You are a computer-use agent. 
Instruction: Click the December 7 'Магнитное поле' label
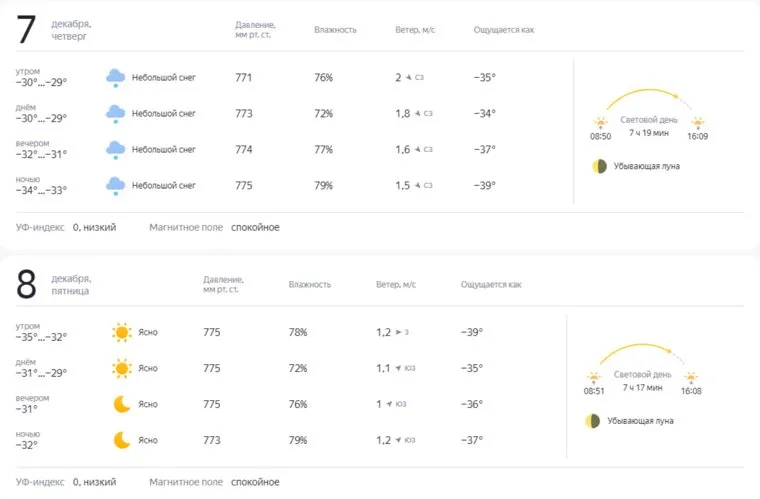tap(186, 228)
